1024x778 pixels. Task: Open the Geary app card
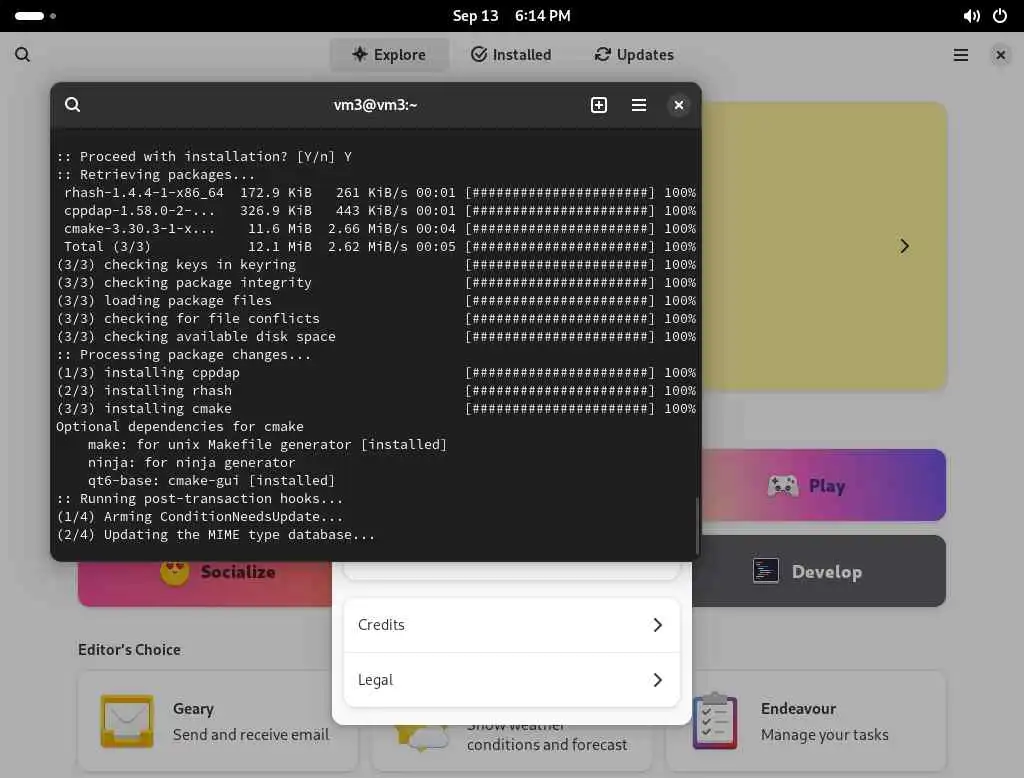[217, 721]
